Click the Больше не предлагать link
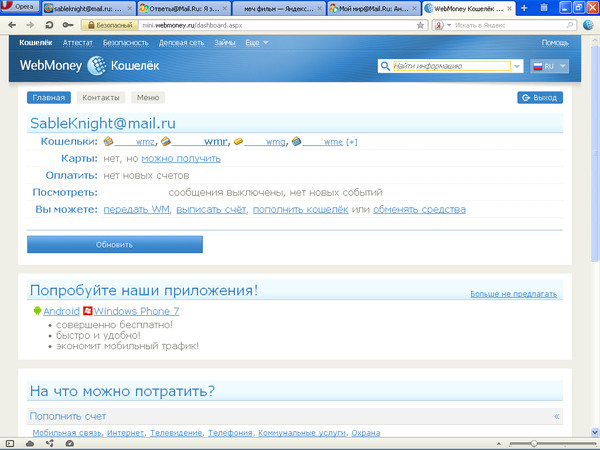Viewport: 600px width, 450px height. pyautogui.click(x=514, y=294)
